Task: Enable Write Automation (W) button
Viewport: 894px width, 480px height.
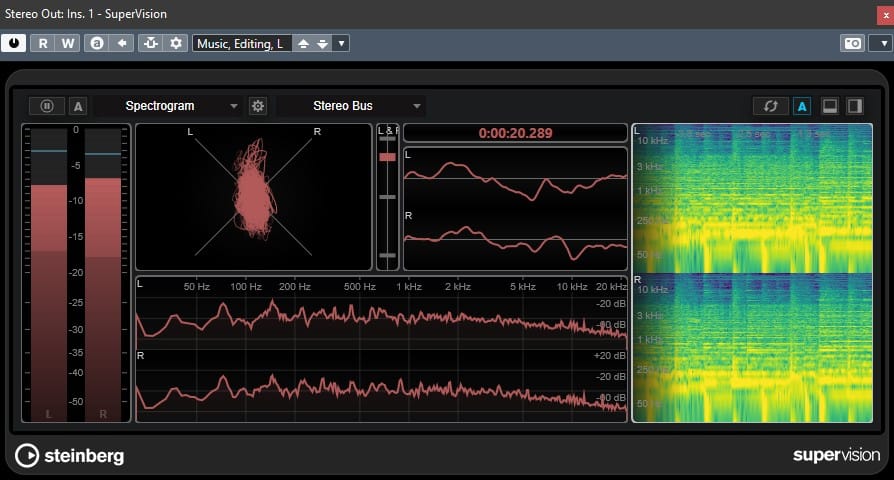Action: pyautogui.click(x=67, y=43)
